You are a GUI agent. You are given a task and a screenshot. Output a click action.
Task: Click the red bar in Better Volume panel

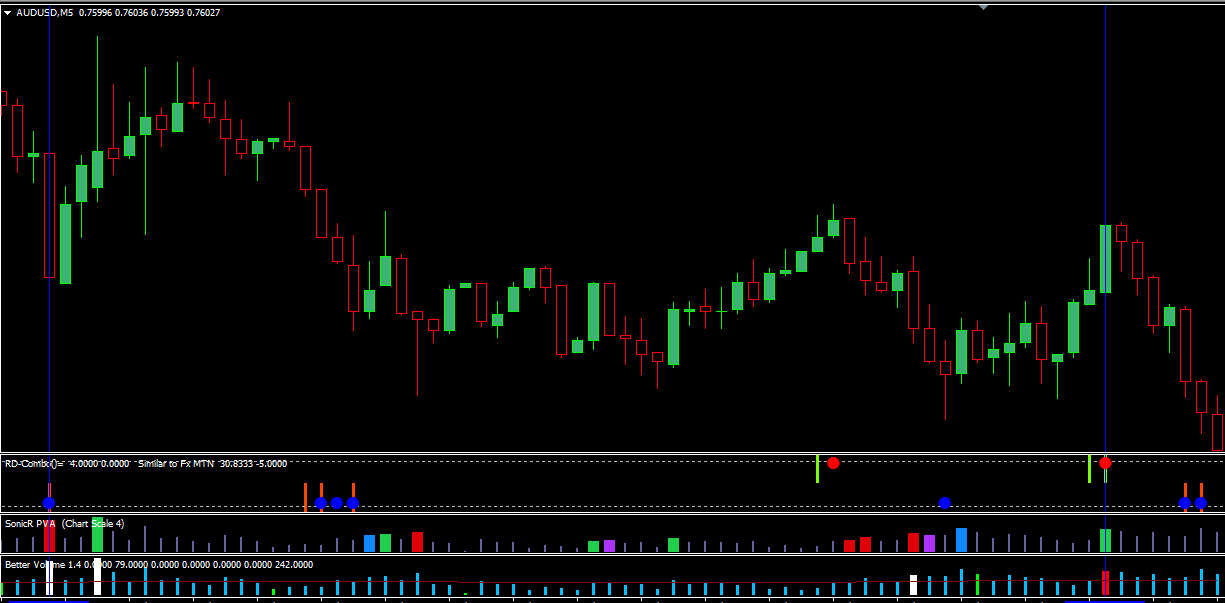[x=1105, y=583]
